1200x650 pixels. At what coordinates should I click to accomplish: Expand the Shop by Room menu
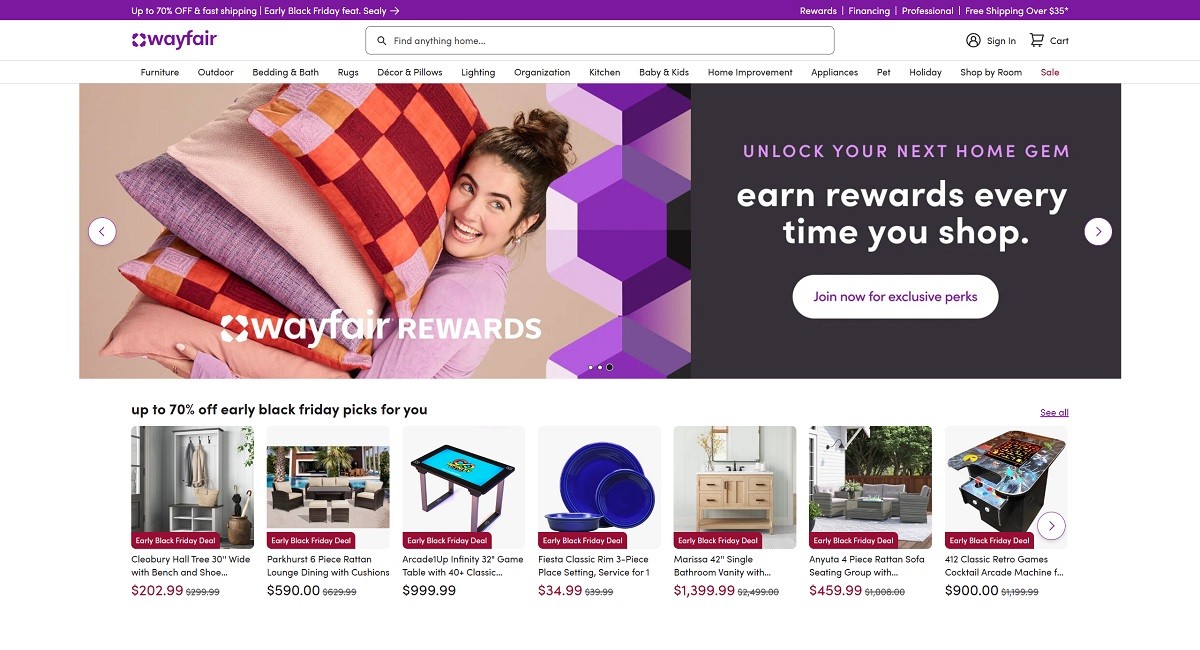tap(991, 72)
